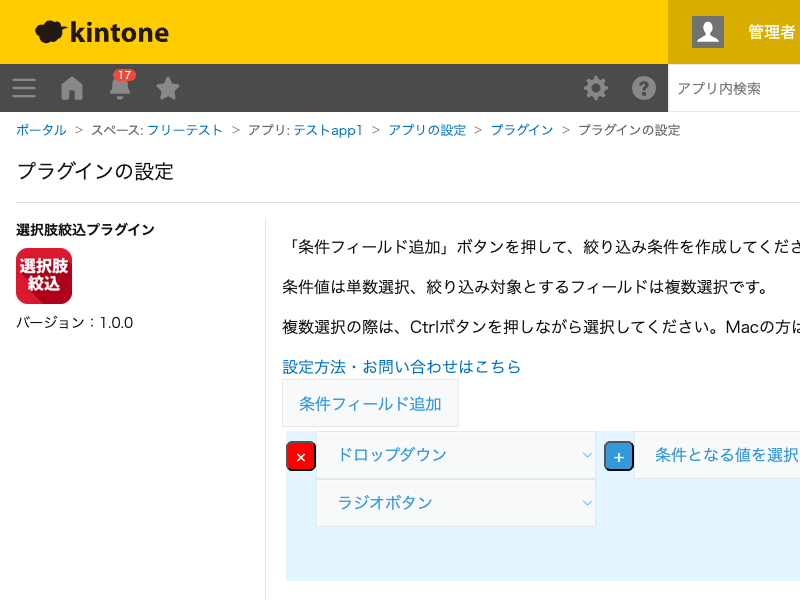Click the kintone logo
The image size is (800, 600).
point(102,32)
